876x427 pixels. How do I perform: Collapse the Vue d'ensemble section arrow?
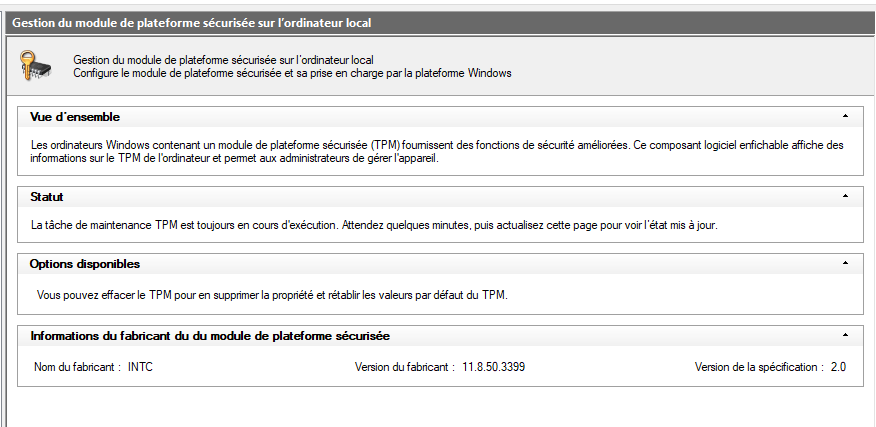[845, 116]
